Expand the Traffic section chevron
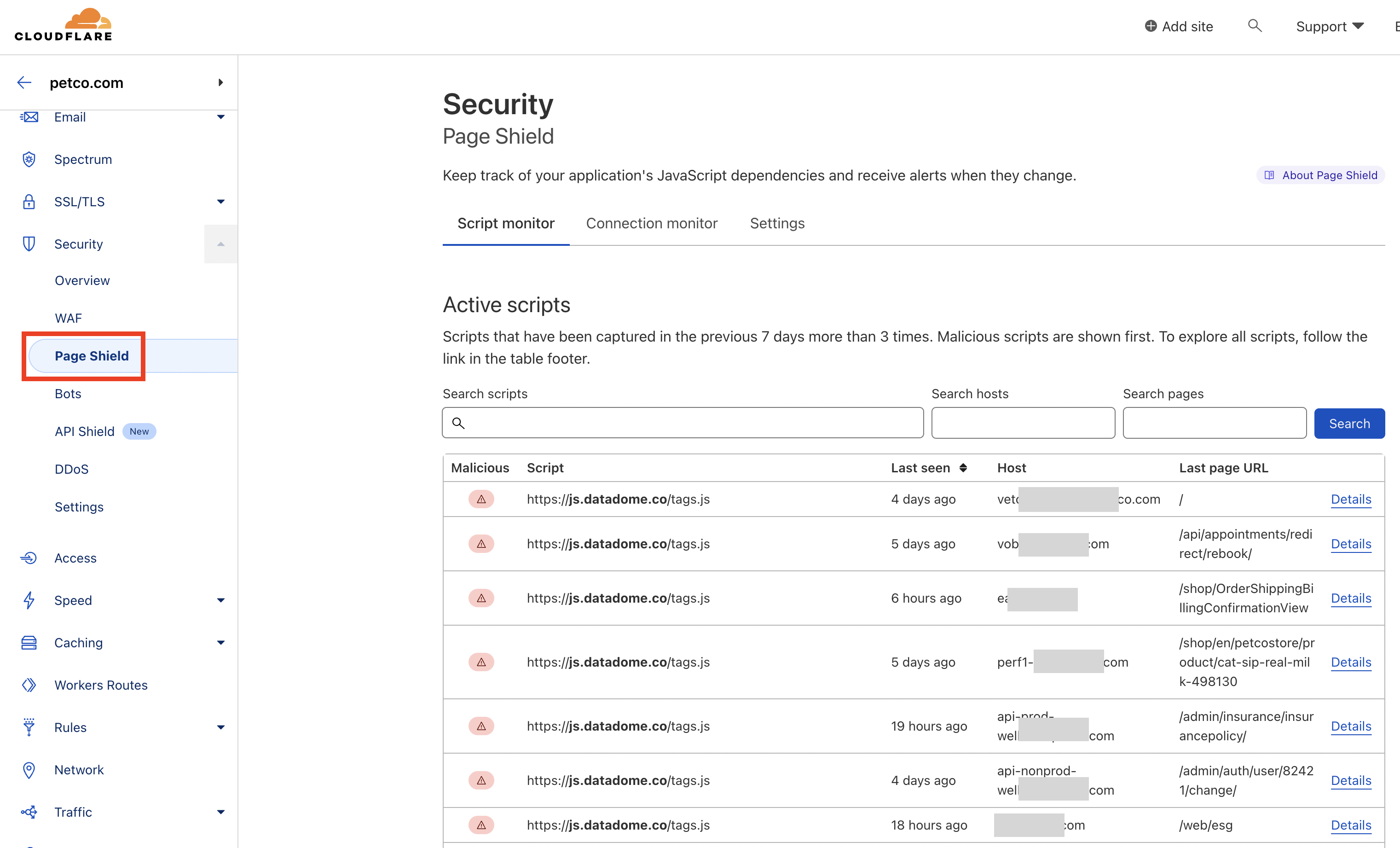 click(x=221, y=812)
